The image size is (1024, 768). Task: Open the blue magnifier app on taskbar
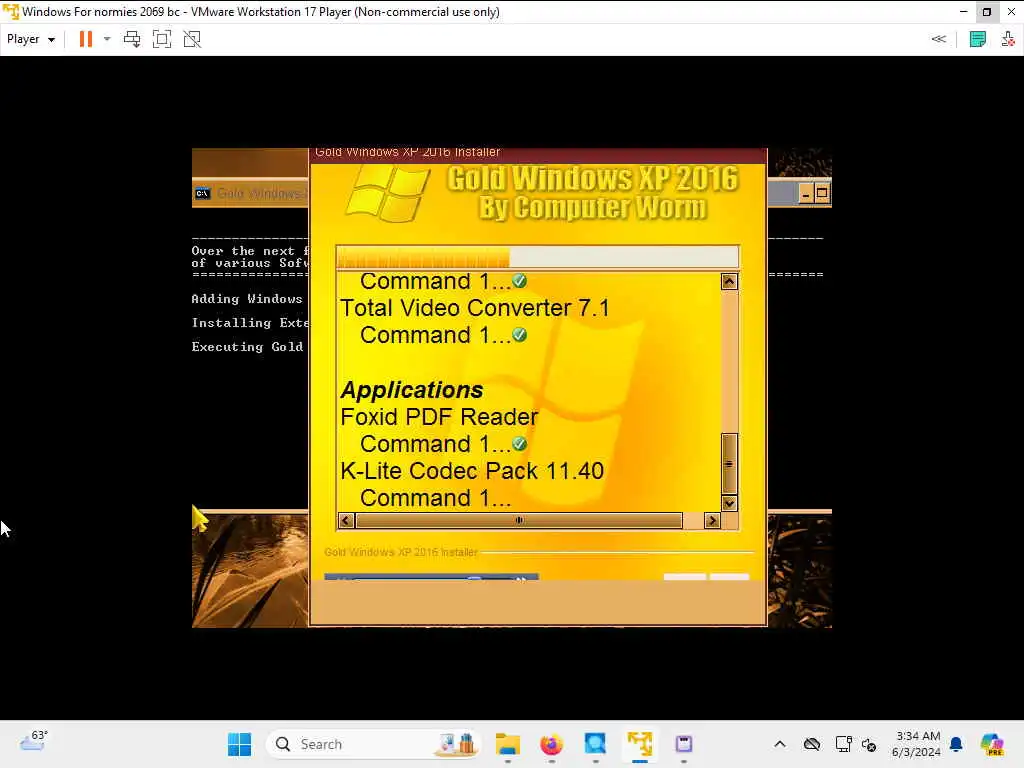pos(595,744)
